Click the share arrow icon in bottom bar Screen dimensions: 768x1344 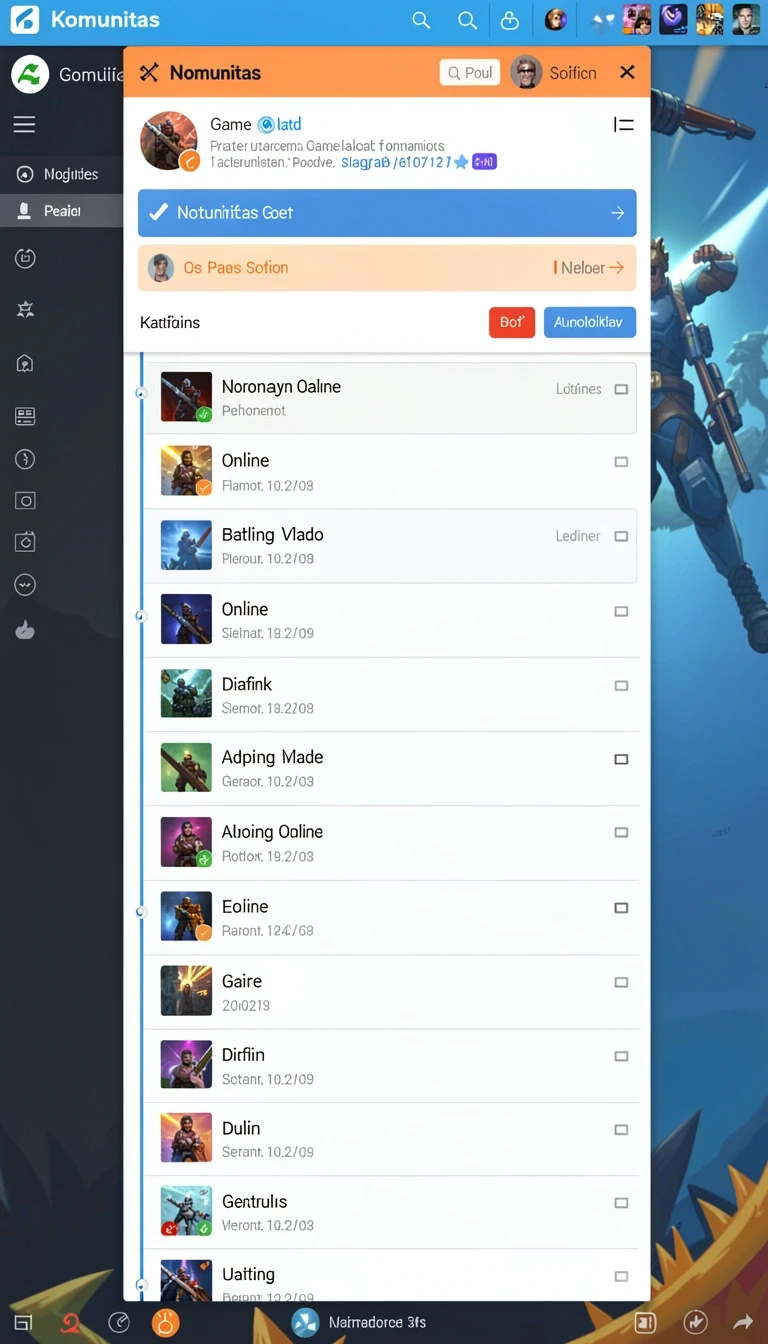coord(741,1322)
